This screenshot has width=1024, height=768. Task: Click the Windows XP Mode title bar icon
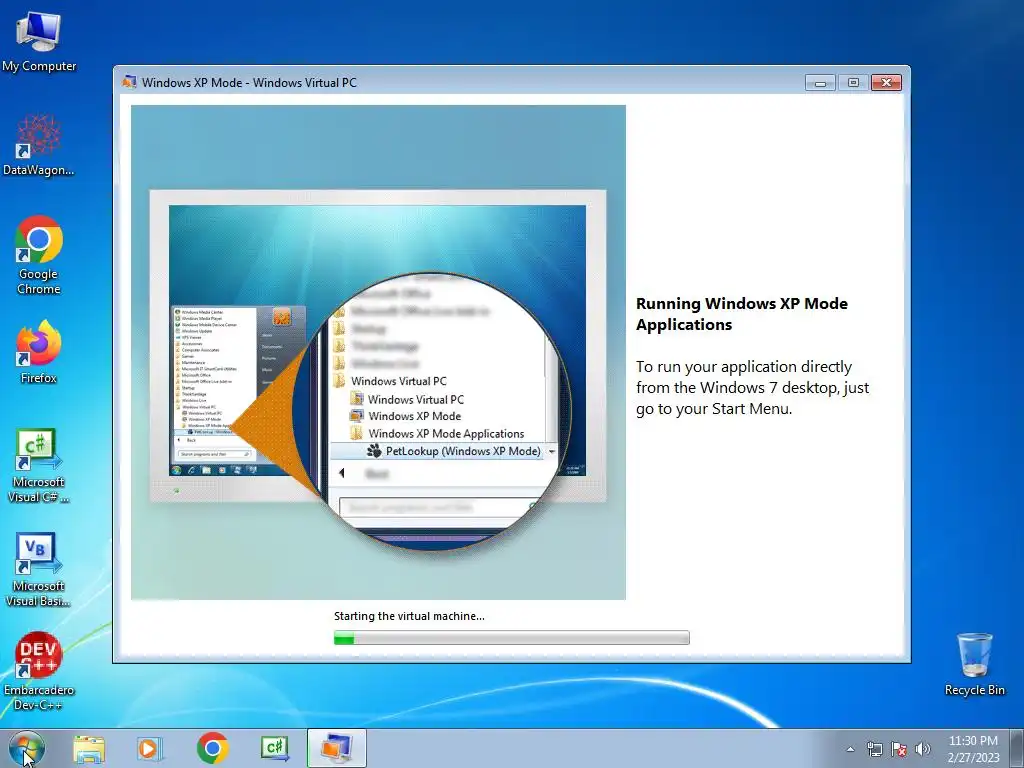point(129,82)
